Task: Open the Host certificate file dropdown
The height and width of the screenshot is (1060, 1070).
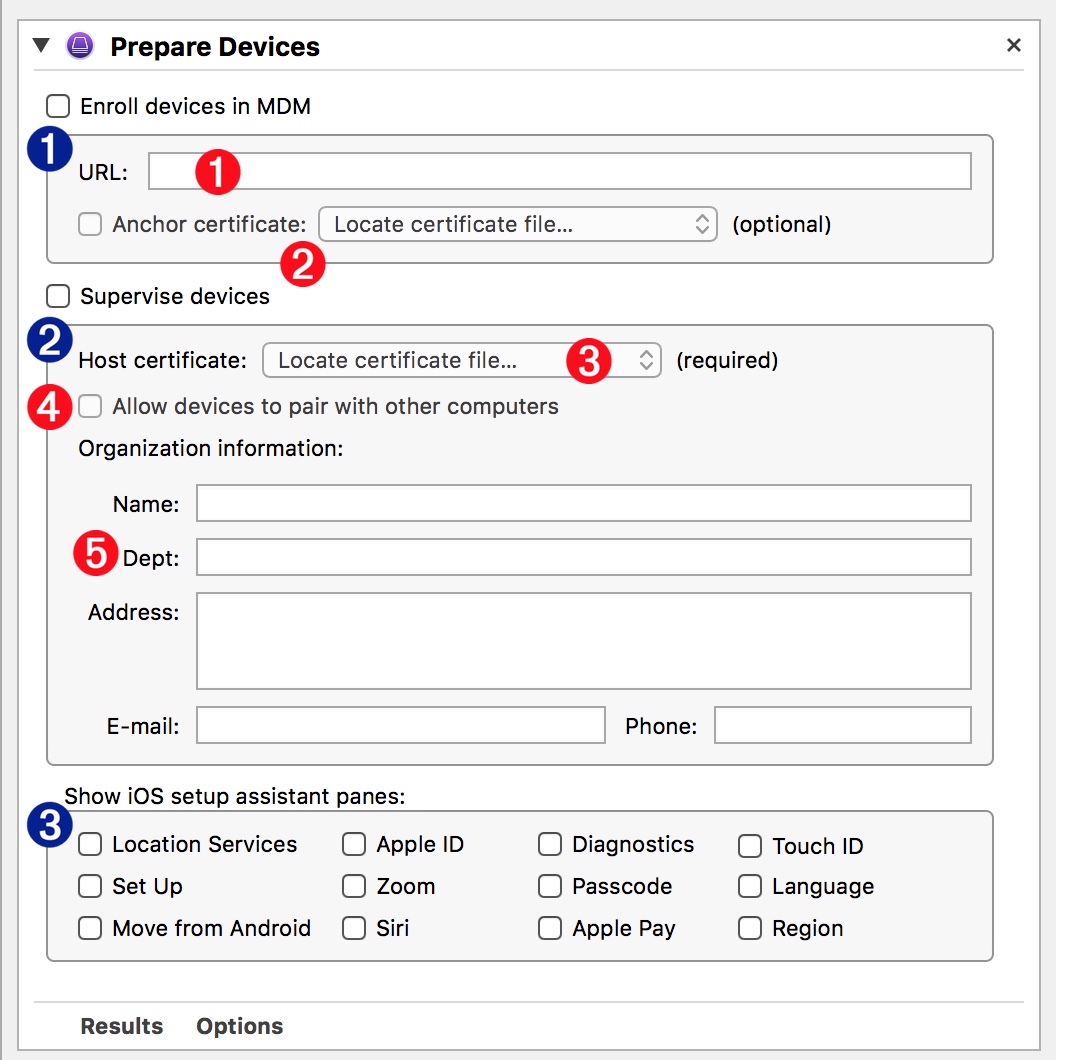Action: click(461, 360)
